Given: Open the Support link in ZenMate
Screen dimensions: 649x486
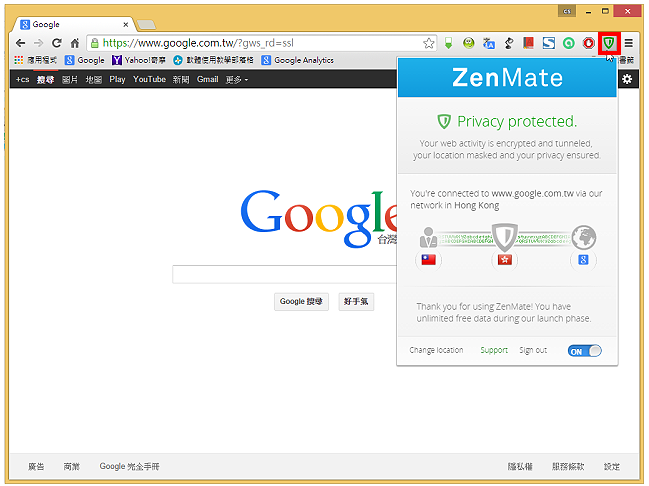Looking at the screenshot, I should 494,350.
